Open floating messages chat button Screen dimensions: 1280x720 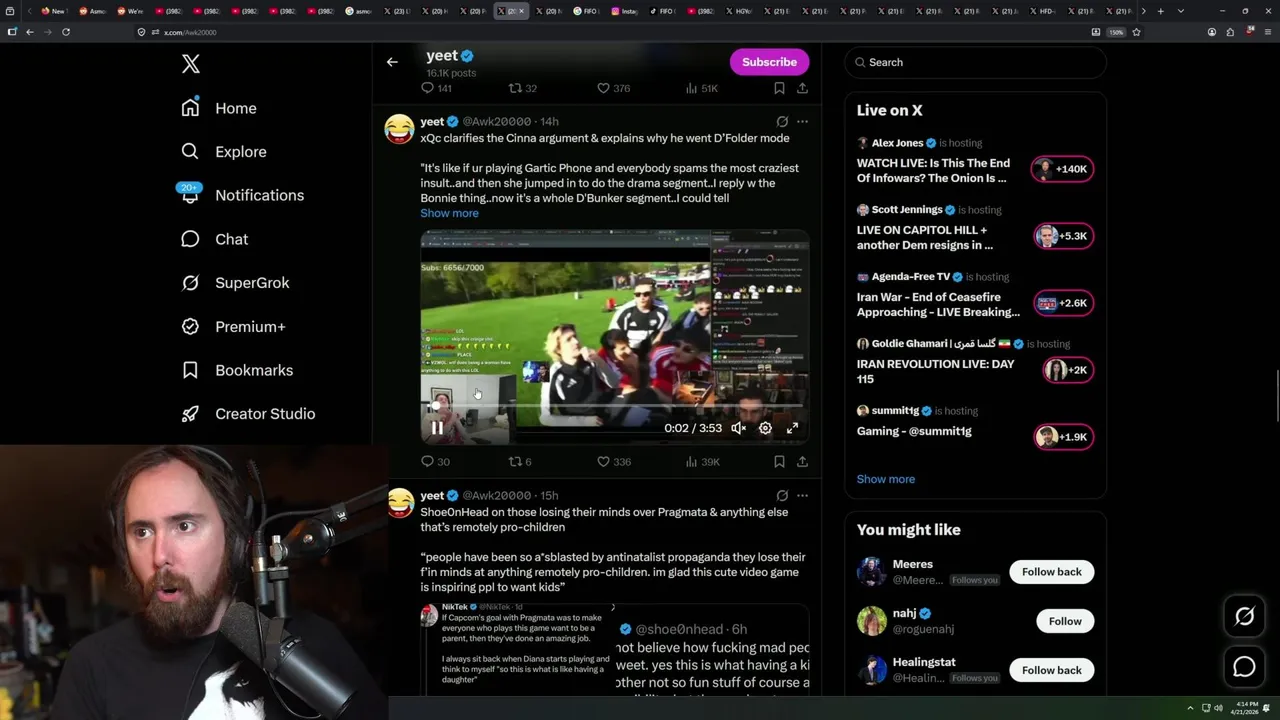(1244, 667)
